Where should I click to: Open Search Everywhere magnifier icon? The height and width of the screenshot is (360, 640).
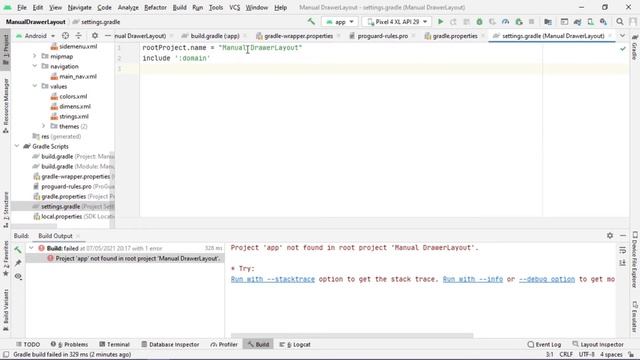pyautogui.click(x=620, y=22)
